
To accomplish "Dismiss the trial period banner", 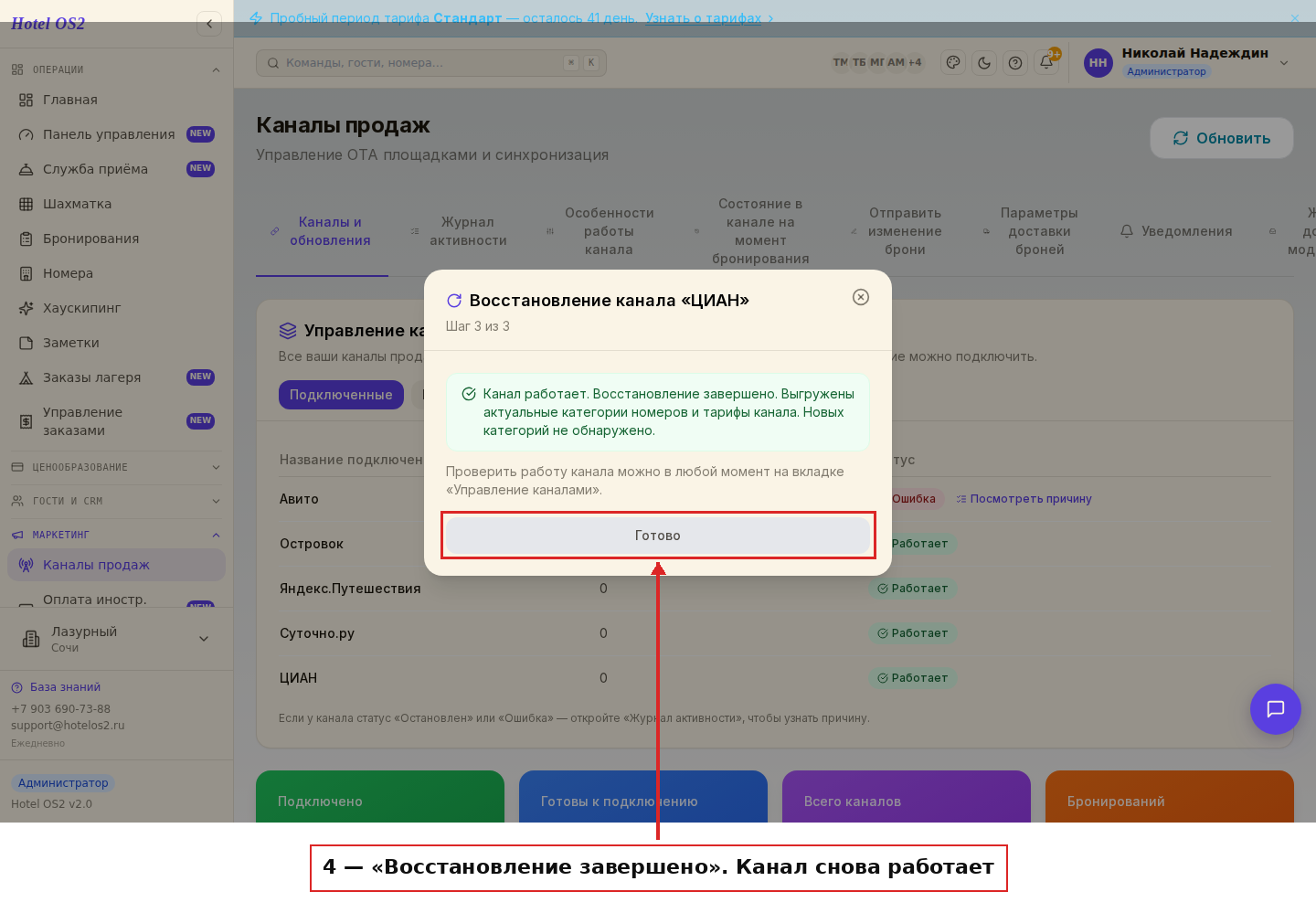I will click(1295, 18).
